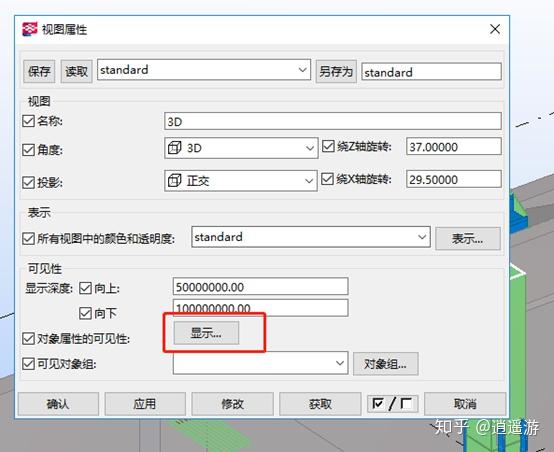Viewport: 554px width, 452px height.
Task: Open the 角度 dropdown showing 3D
Action: [241, 148]
